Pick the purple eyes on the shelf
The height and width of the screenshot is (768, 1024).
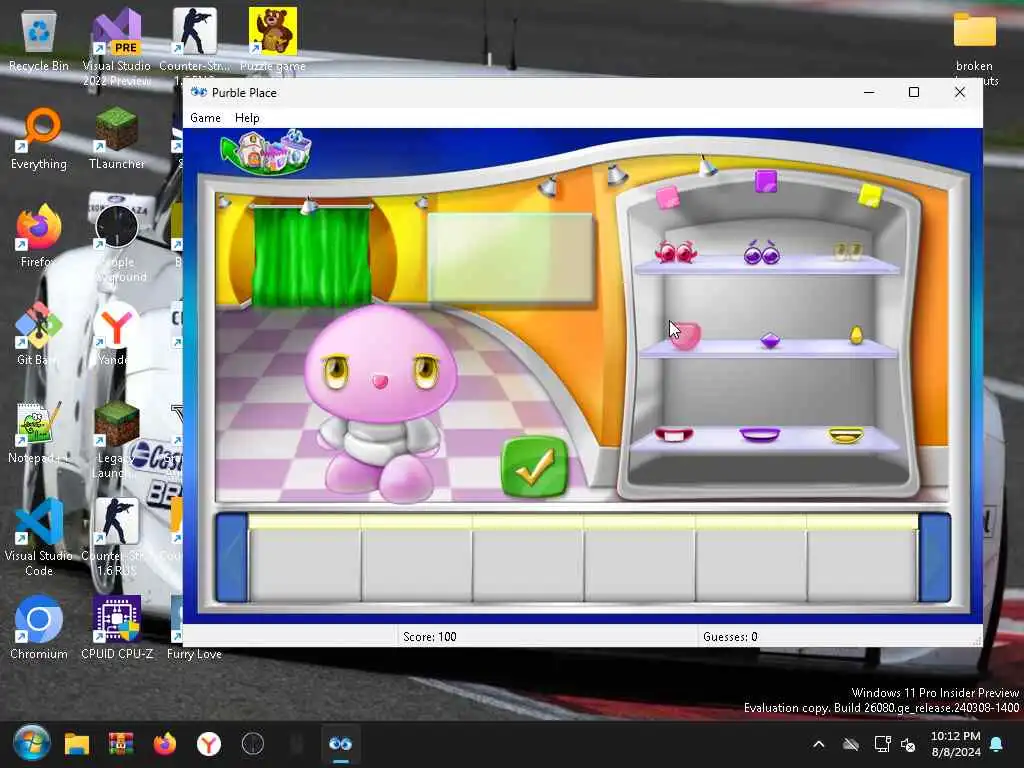point(762,252)
